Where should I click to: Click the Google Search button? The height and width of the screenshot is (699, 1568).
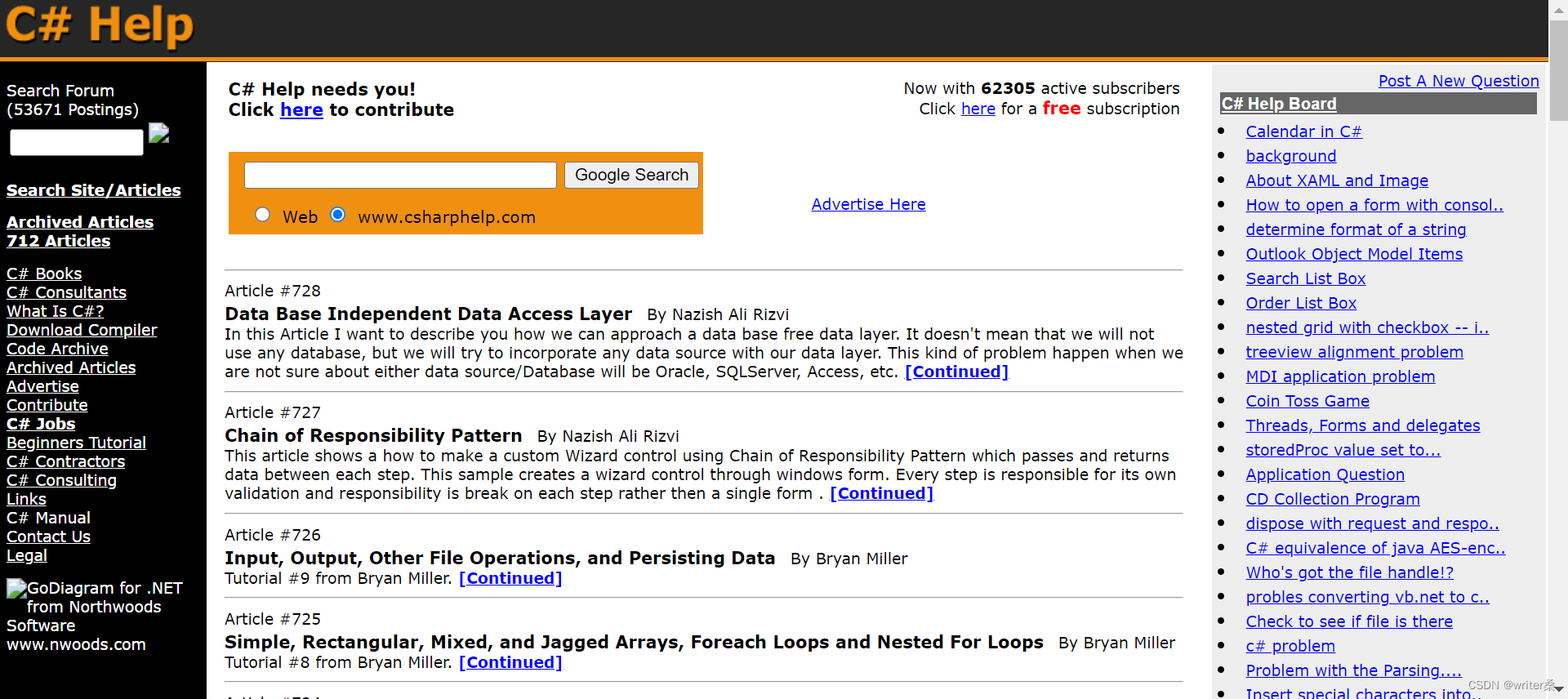click(631, 175)
